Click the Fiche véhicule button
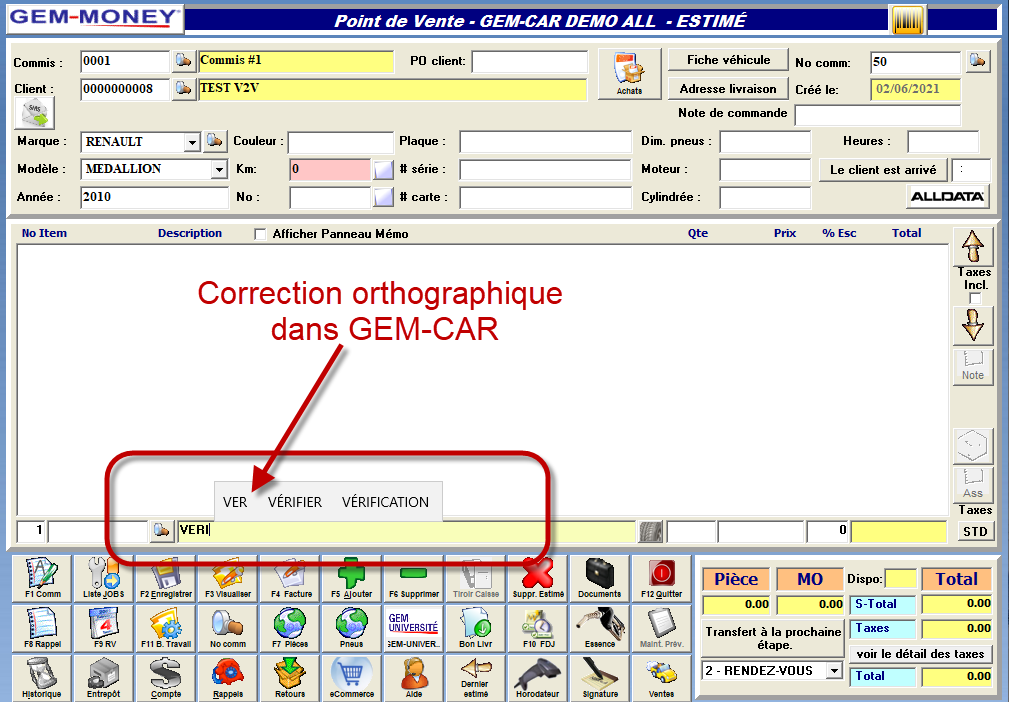The image size is (1009, 702). 728,60
